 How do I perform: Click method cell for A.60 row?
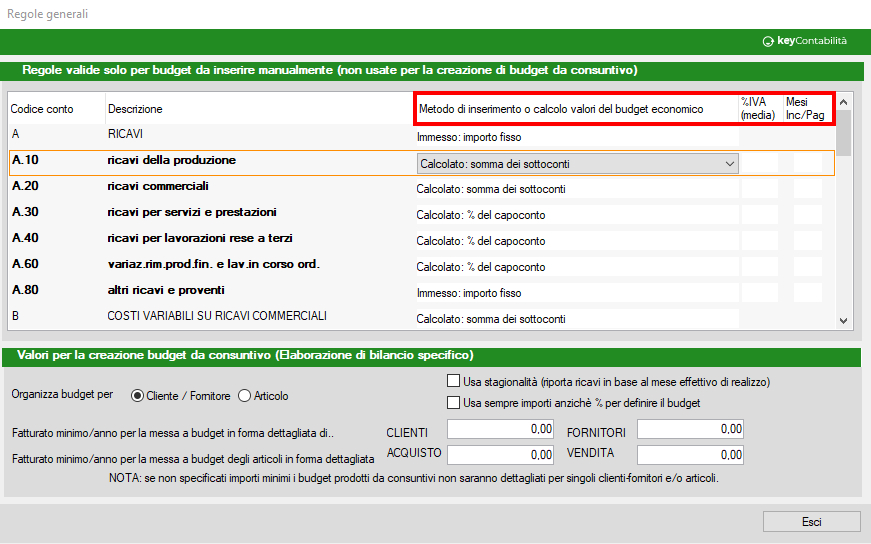click(577, 267)
